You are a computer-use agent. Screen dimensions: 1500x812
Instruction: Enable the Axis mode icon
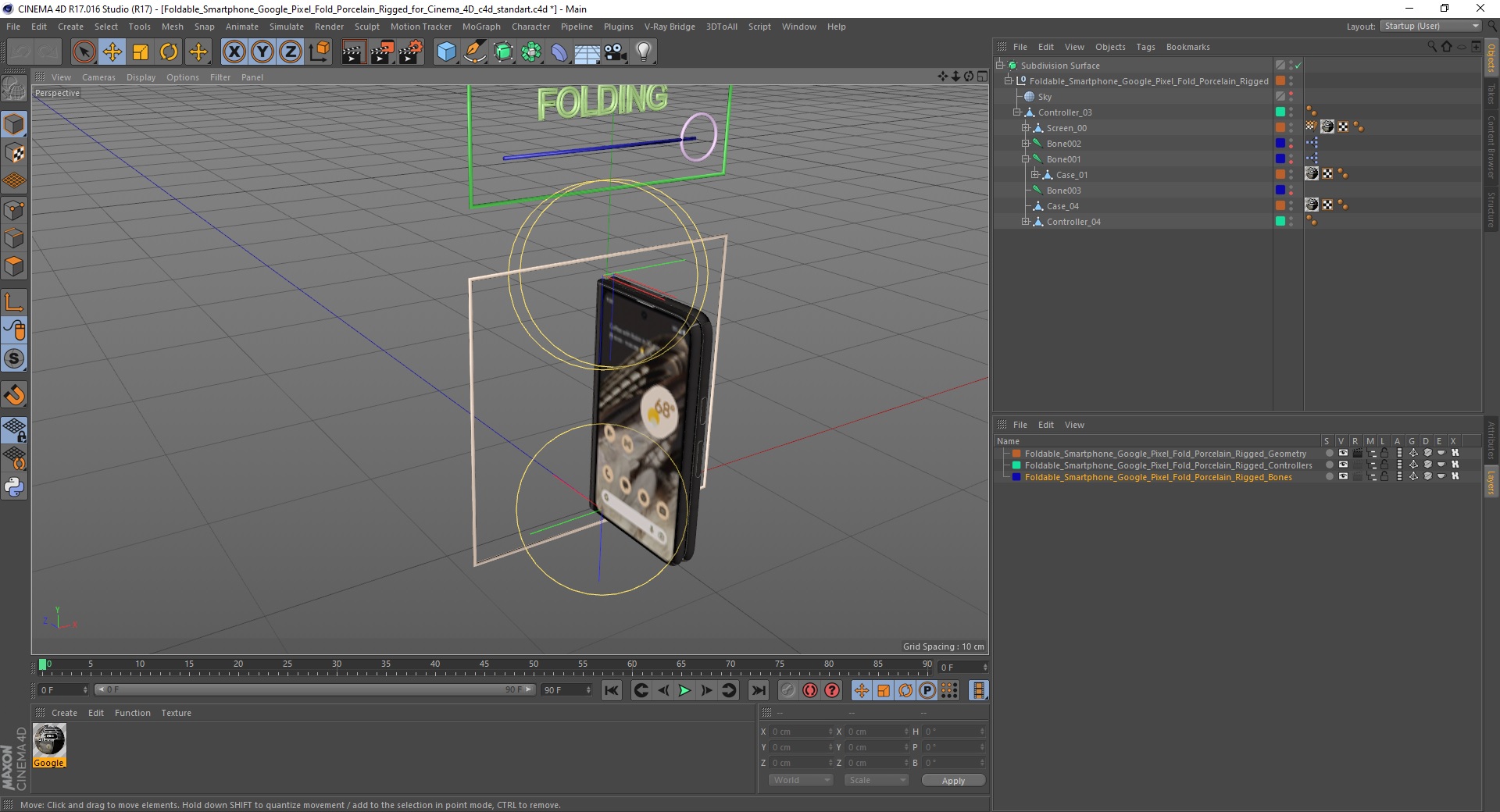coord(14,302)
